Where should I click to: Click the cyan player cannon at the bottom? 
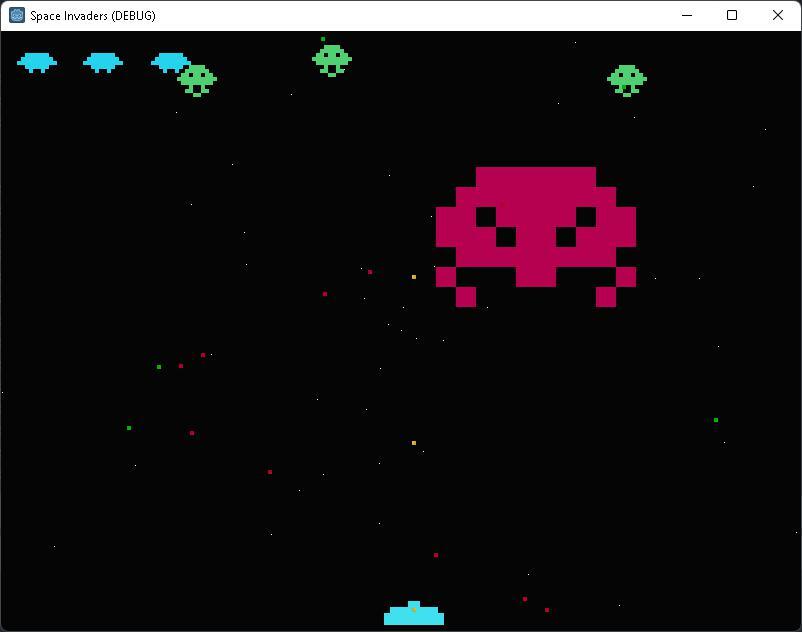click(x=413, y=612)
